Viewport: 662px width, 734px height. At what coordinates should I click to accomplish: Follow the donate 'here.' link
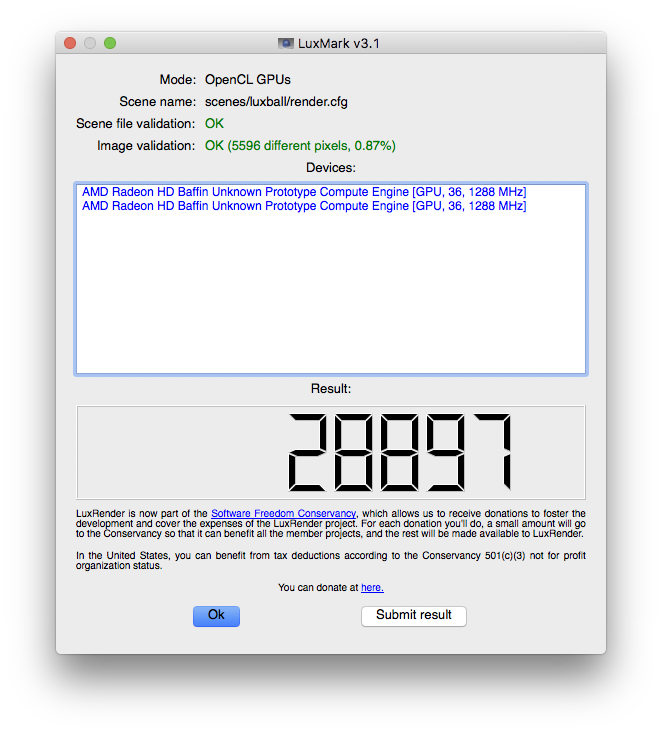point(372,587)
